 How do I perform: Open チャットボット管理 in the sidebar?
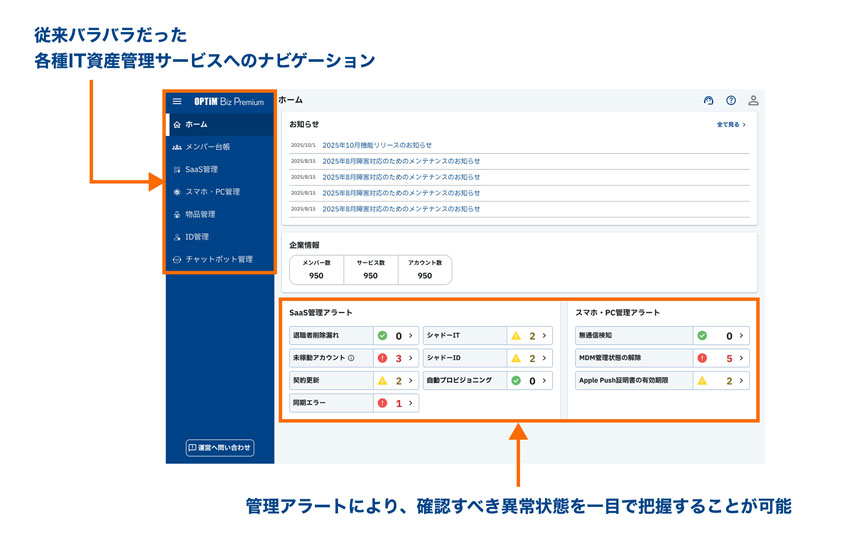click(x=220, y=259)
